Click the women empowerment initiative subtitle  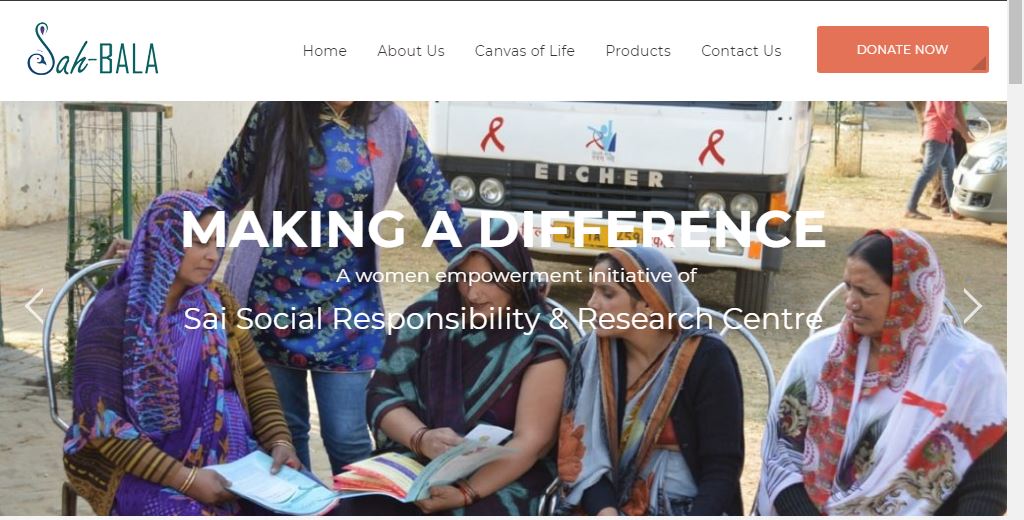pyautogui.click(x=517, y=276)
